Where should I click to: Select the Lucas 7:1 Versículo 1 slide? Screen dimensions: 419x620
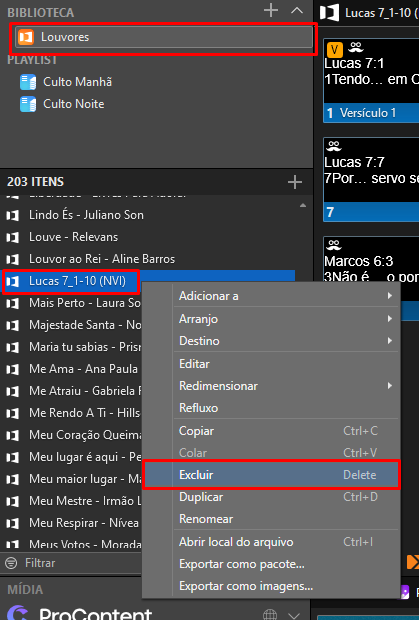[371, 80]
